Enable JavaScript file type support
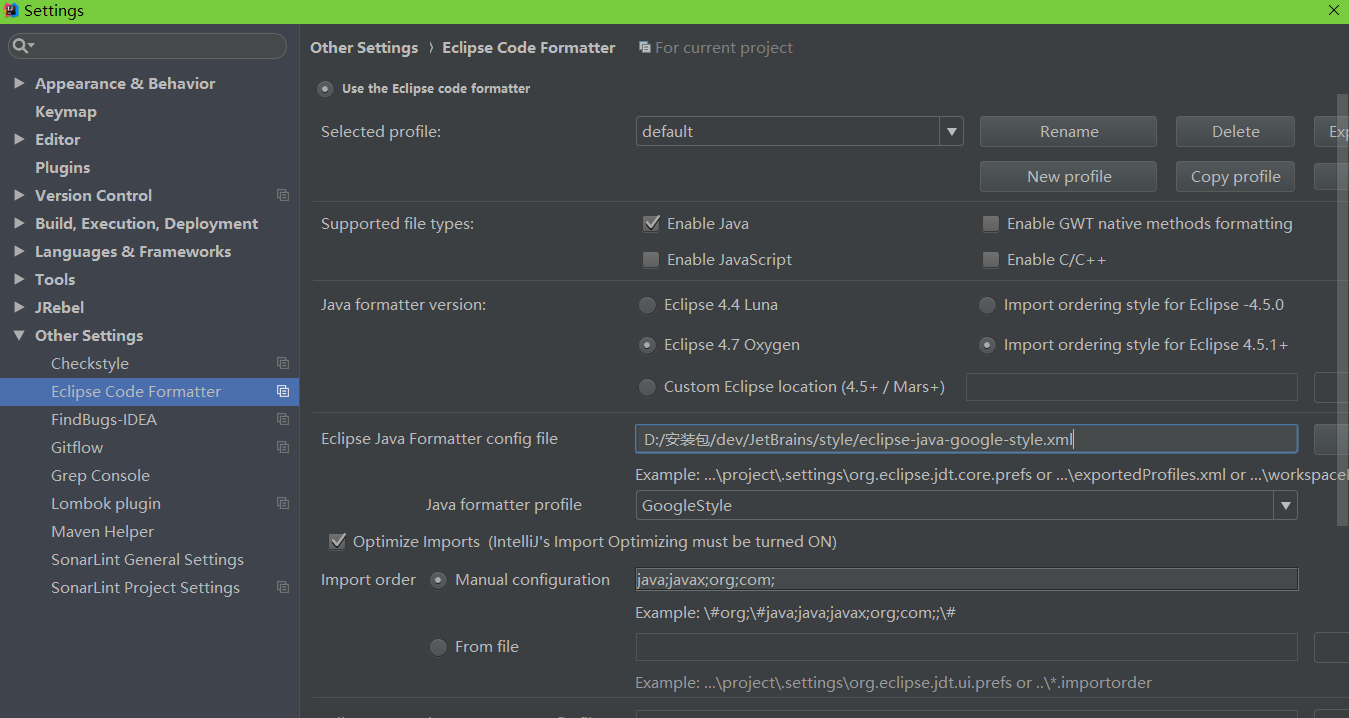This screenshot has height=718, width=1349. [651, 259]
